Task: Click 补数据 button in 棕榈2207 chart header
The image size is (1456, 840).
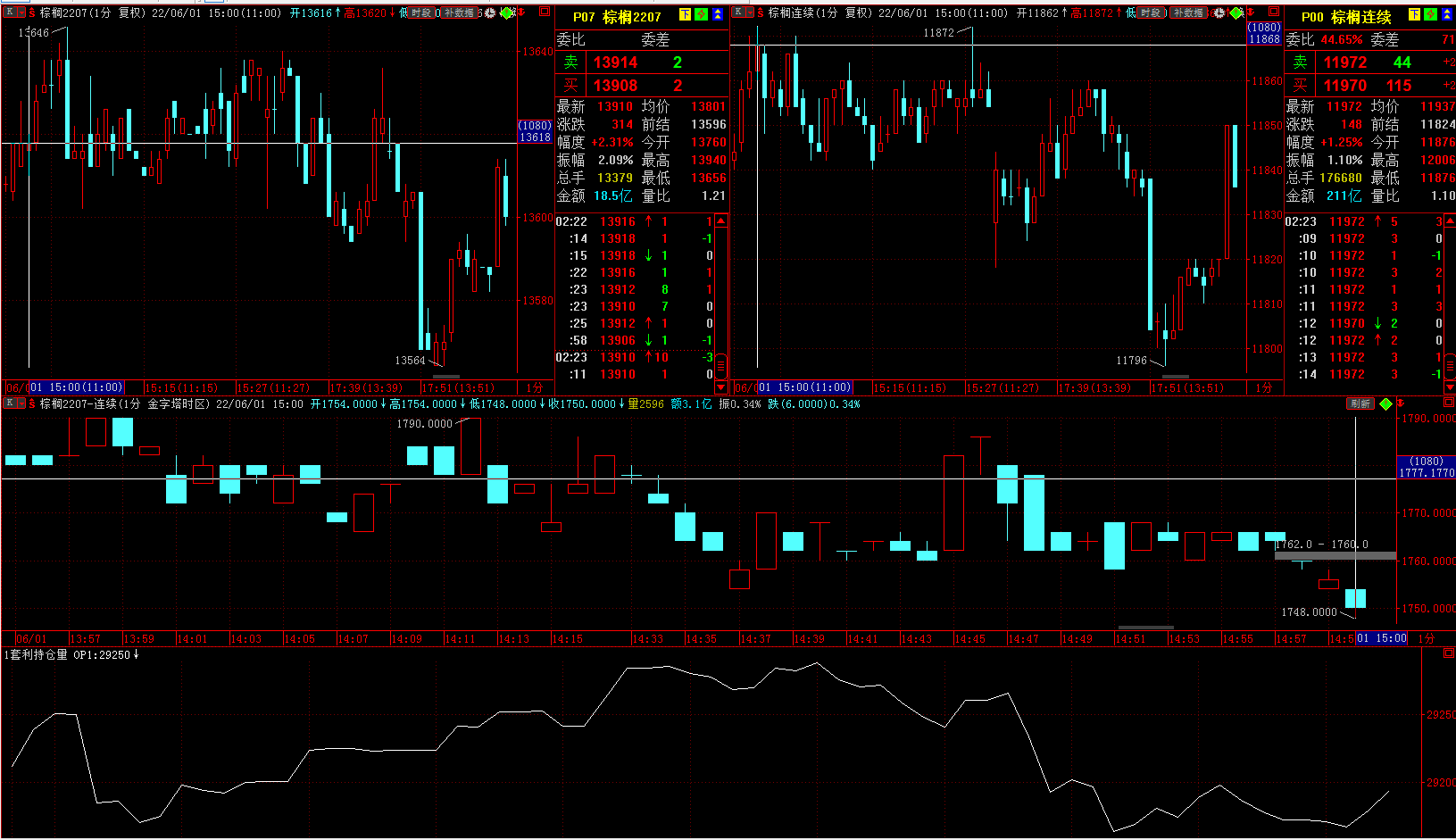Action: click(x=460, y=13)
